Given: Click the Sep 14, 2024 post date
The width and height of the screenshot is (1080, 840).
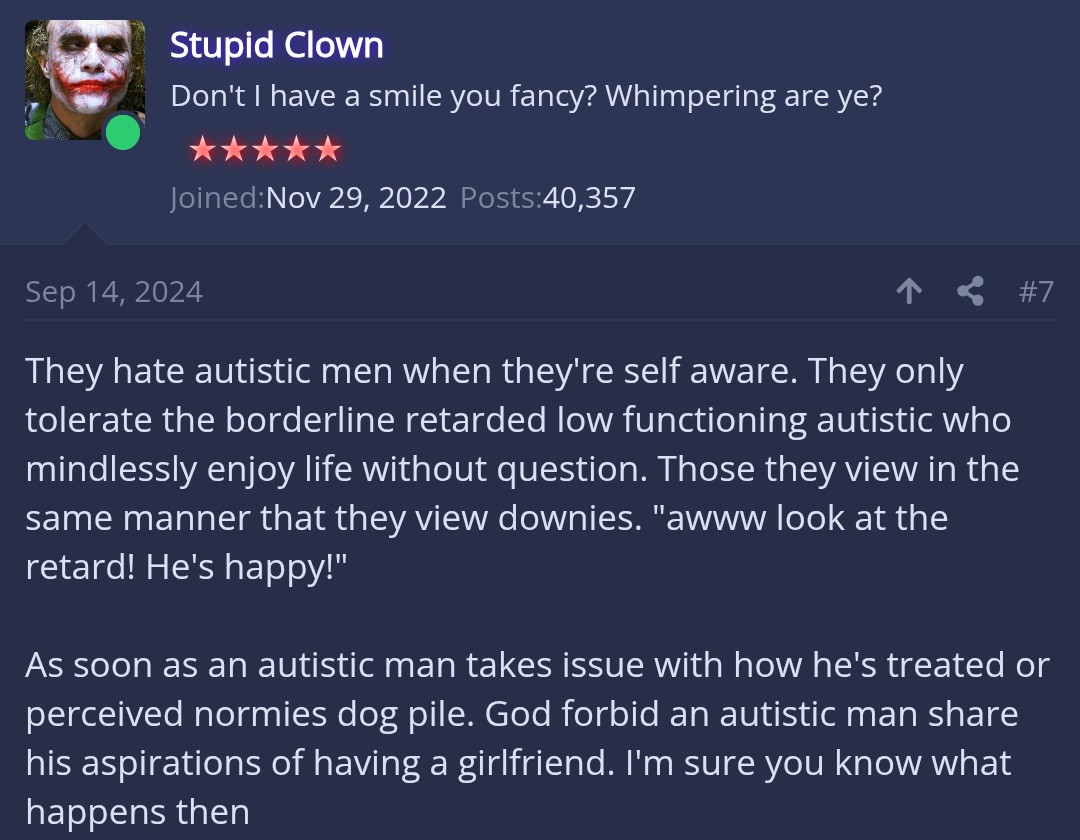Looking at the screenshot, I should (x=114, y=292).
